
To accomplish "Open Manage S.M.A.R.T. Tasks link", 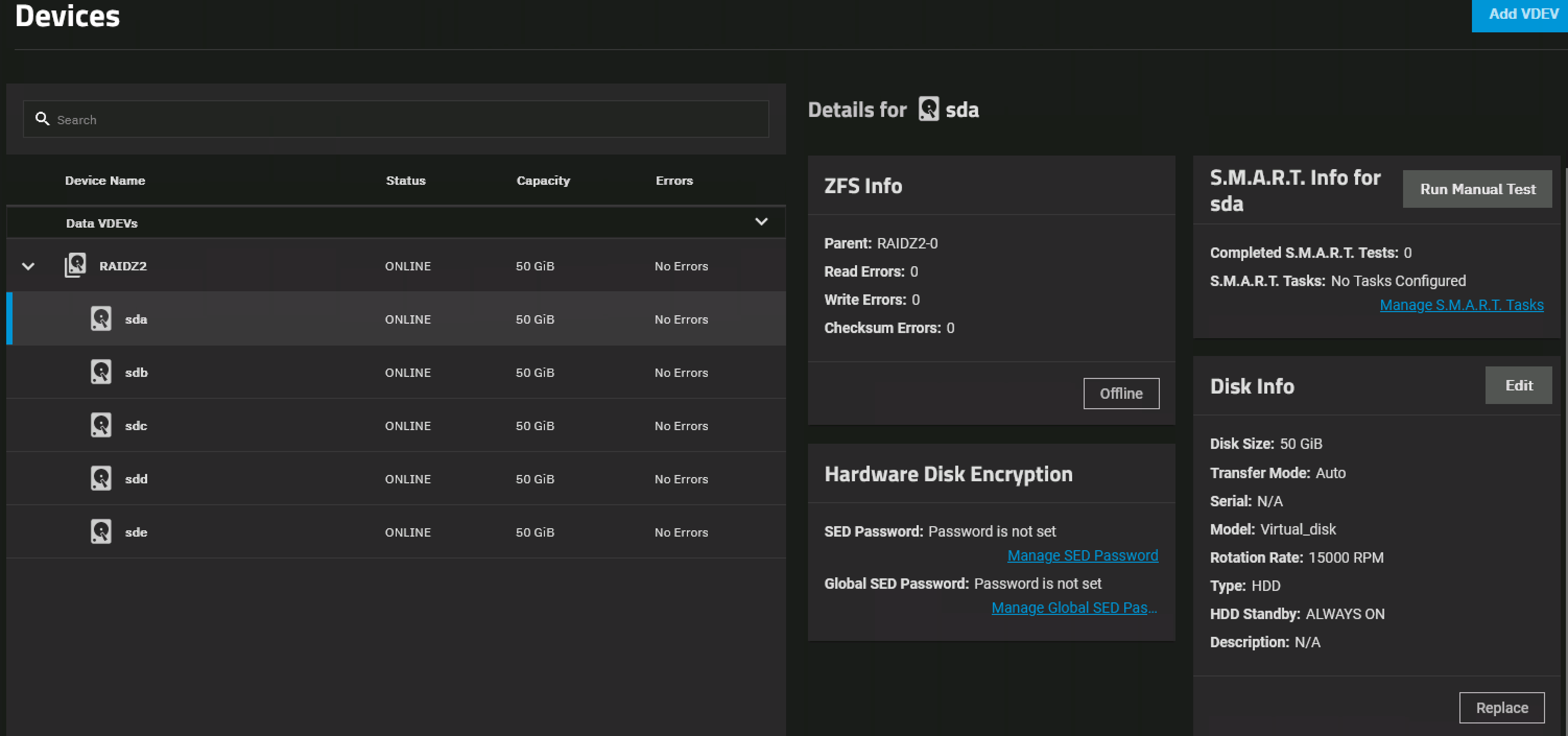I will coord(1461,305).
